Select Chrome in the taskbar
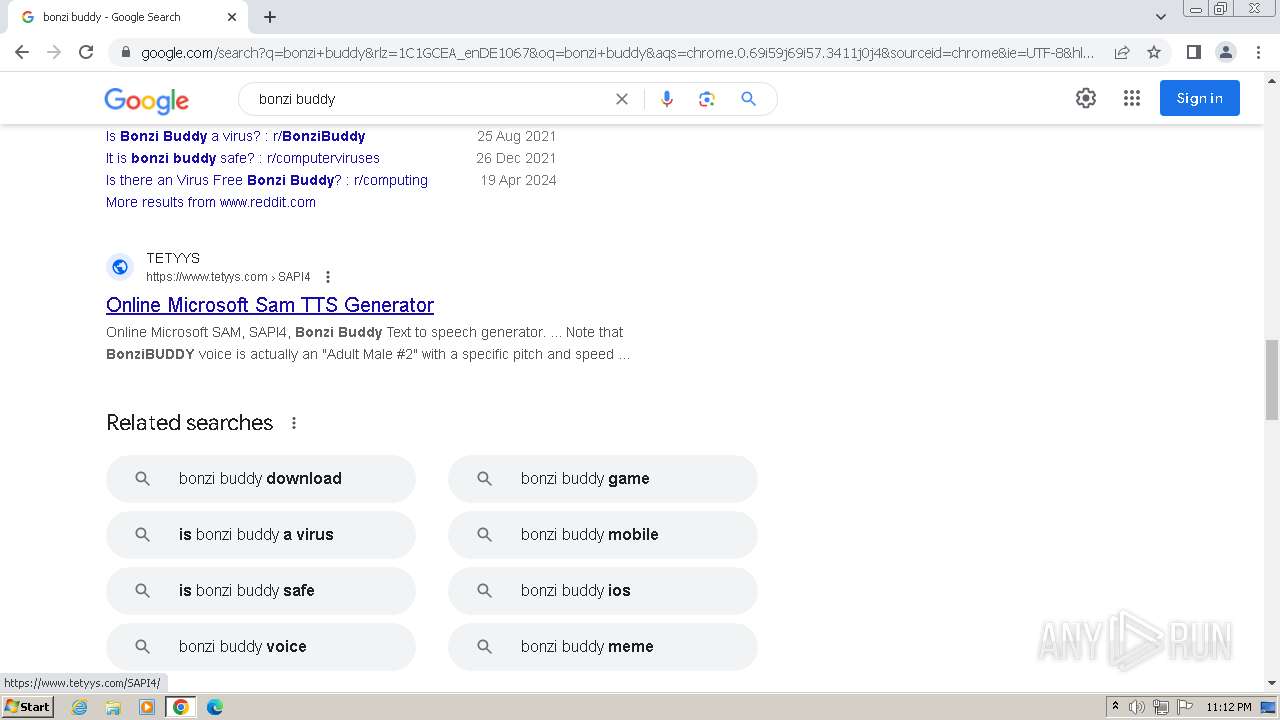Image resolution: width=1280 pixels, height=720 pixels. click(x=181, y=707)
